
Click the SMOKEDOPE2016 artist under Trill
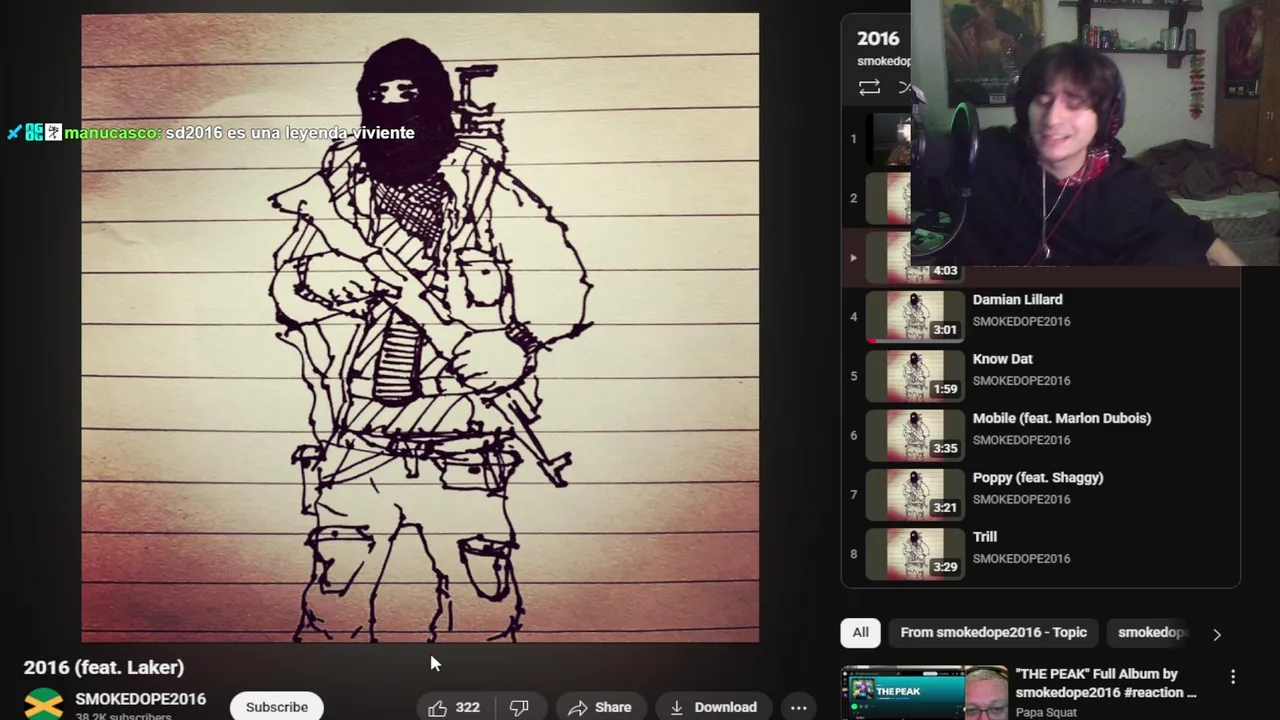[x=1021, y=558]
